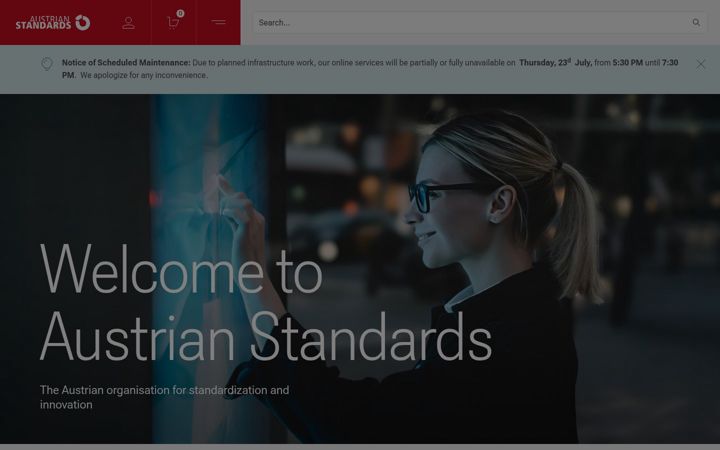The width and height of the screenshot is (720, 450).
Task: Open the hamburger menu icon
Action: click(x=219, y=22)
